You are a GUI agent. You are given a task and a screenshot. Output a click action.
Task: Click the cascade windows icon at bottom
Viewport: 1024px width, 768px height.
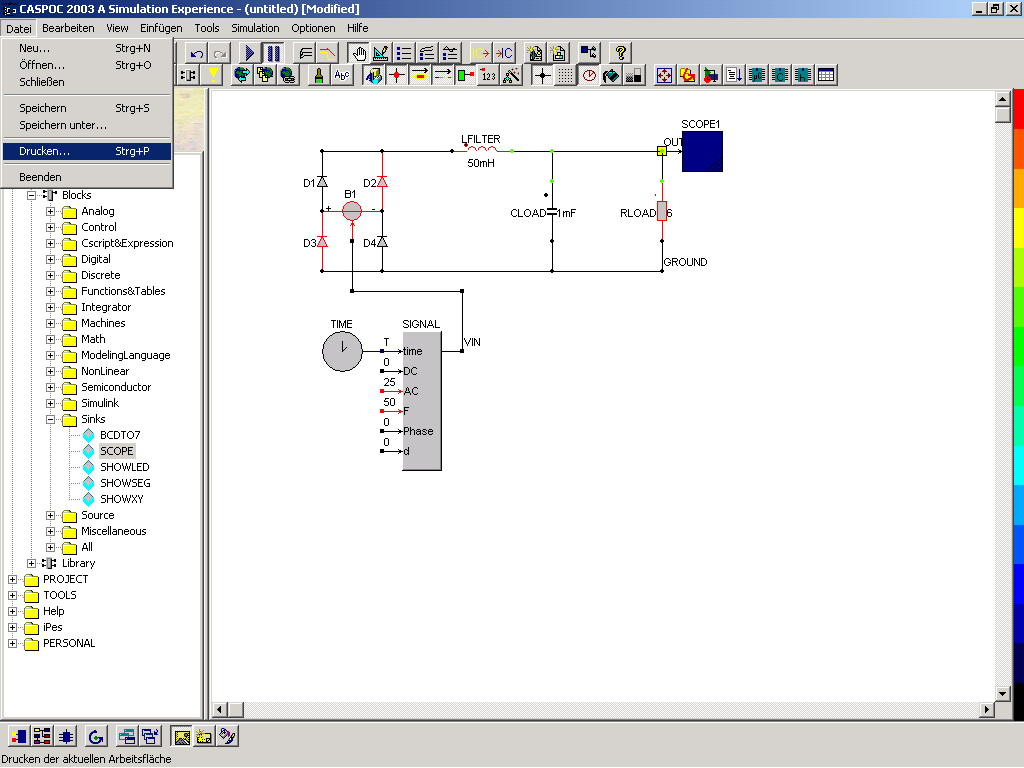150,737
